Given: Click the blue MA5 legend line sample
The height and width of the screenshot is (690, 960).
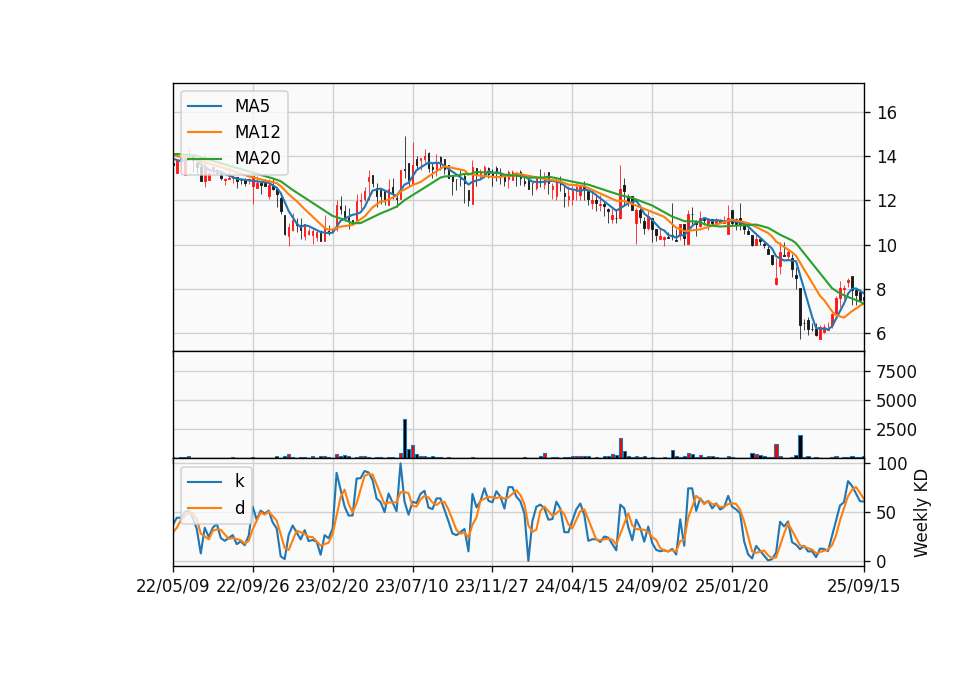Looking at the screenshot, I should tap(204, 106).
